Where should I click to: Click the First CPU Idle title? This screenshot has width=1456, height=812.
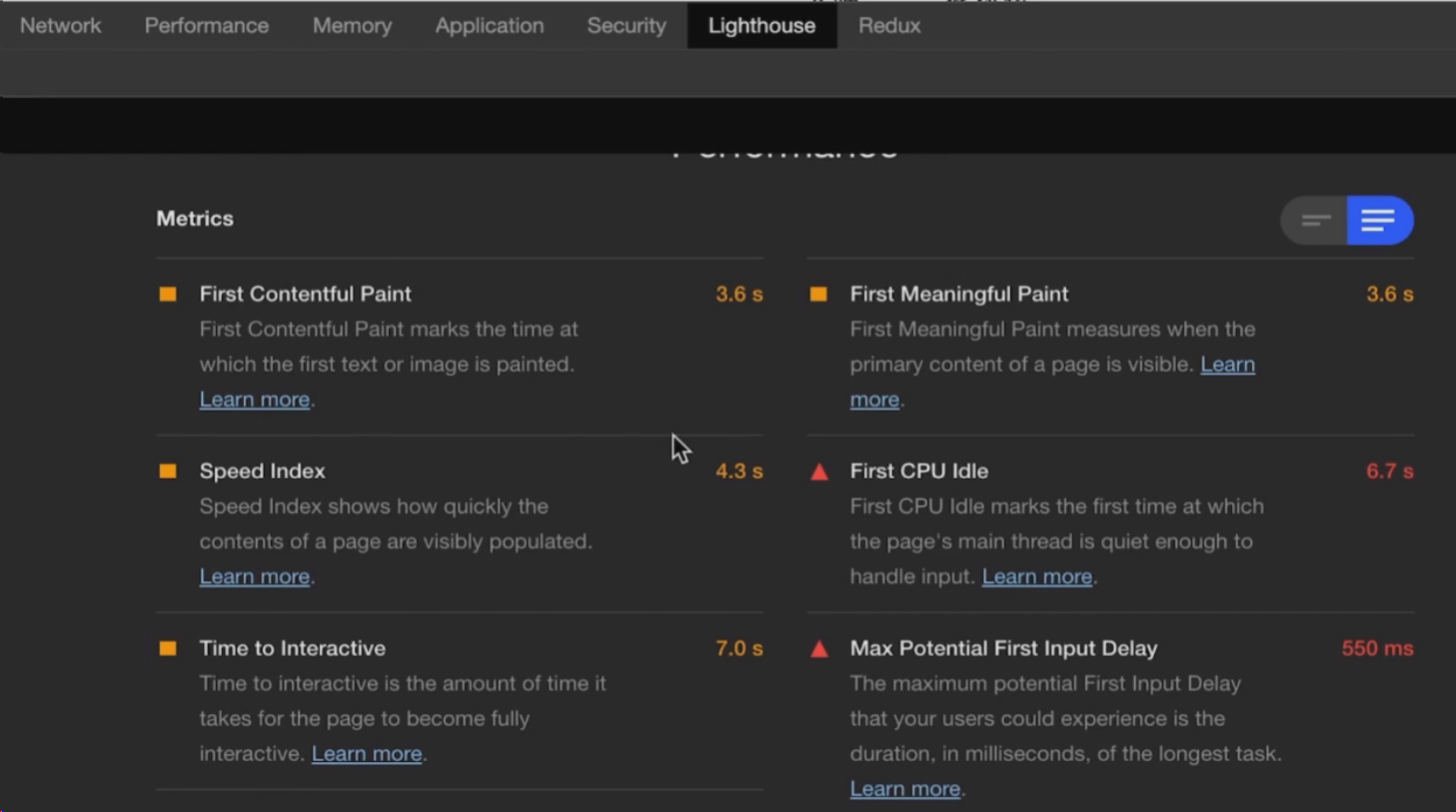point(919,470)
